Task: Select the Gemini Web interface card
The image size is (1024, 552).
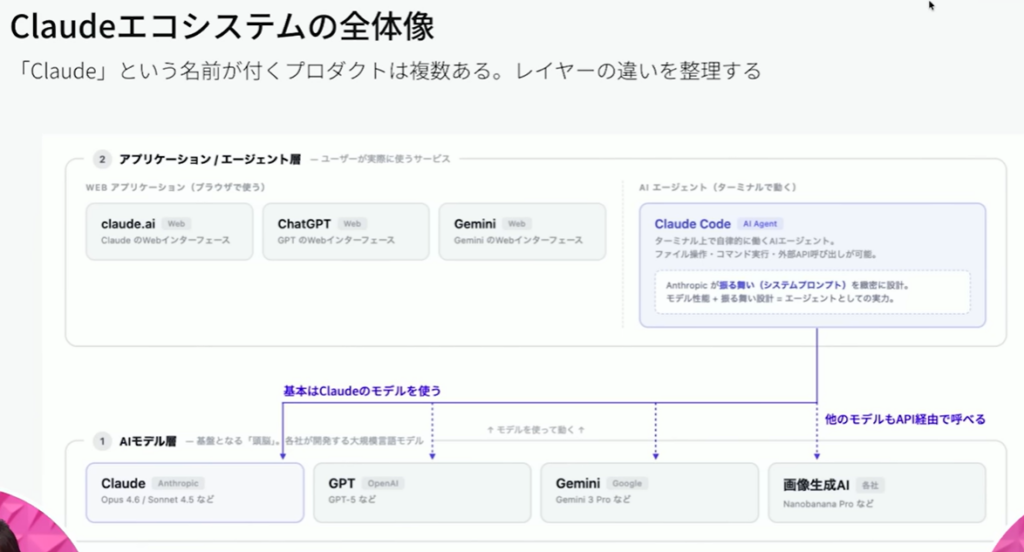Action: tap(522, 232)
